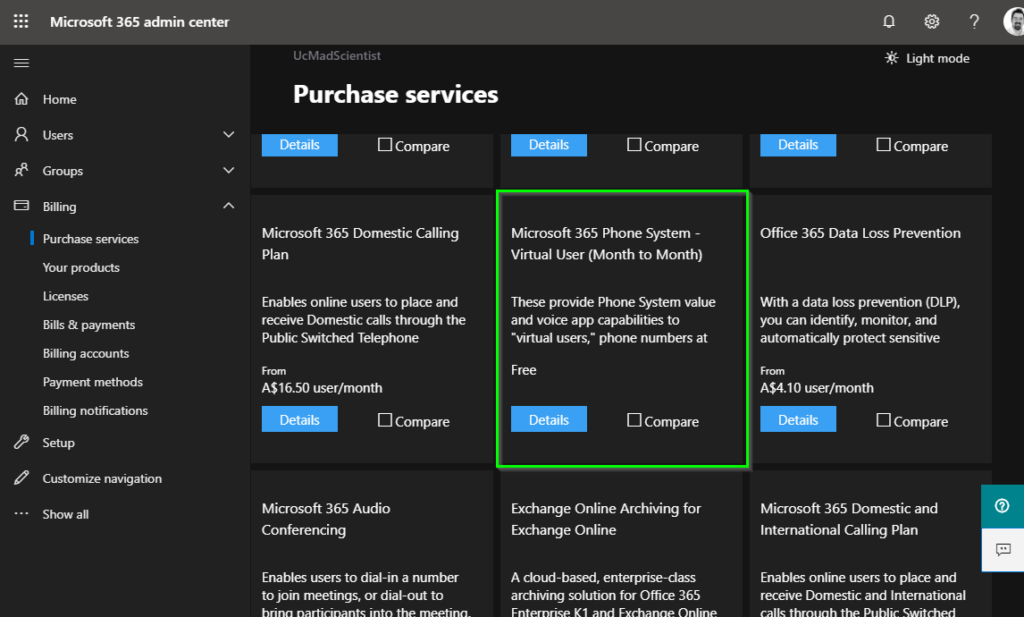Screen dimensions: 1024x617
Task: Click the Customize navigation pencil icon
Action: coord(22,478)
